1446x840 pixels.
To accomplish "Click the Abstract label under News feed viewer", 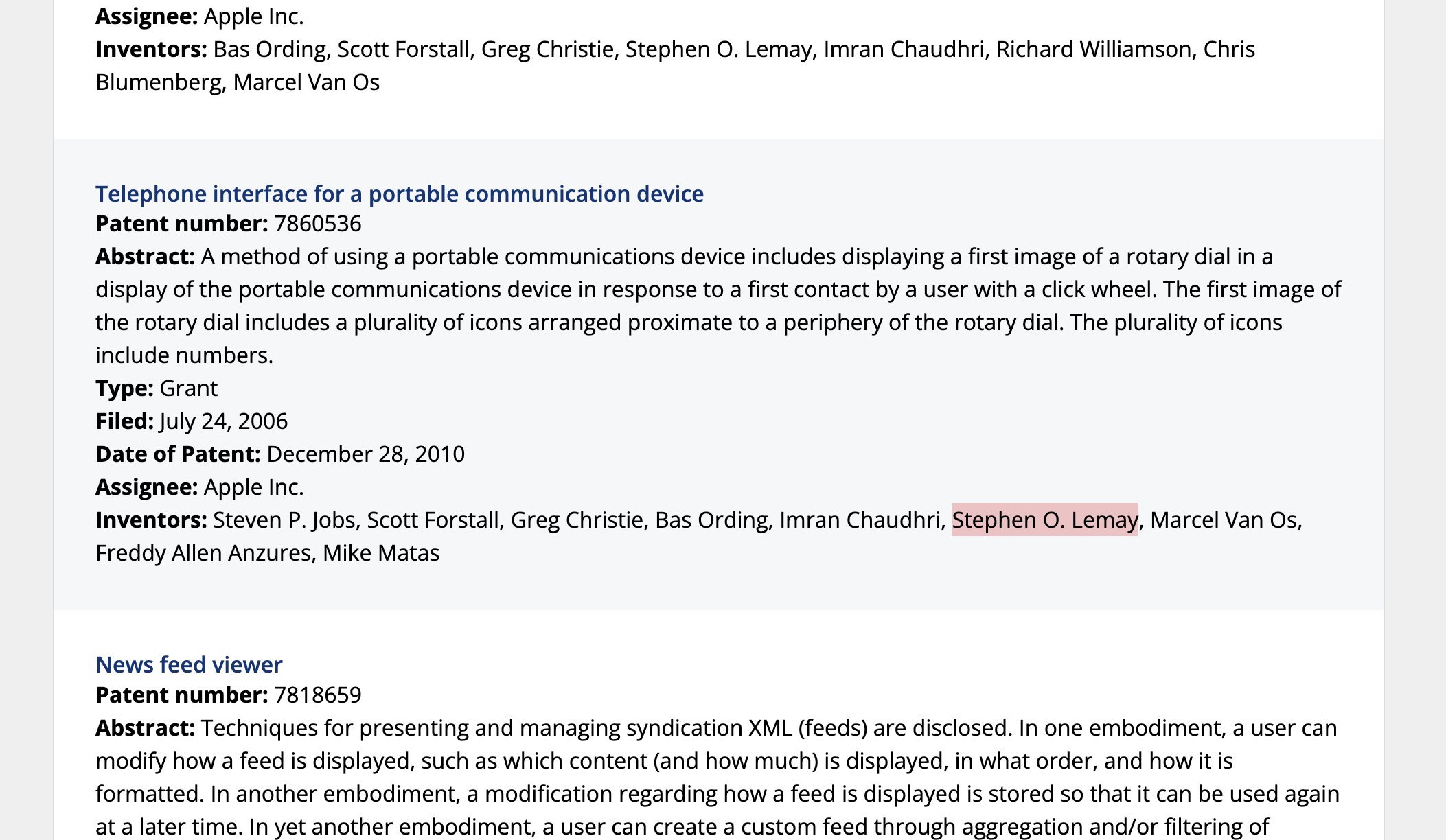I will (145, 728).
